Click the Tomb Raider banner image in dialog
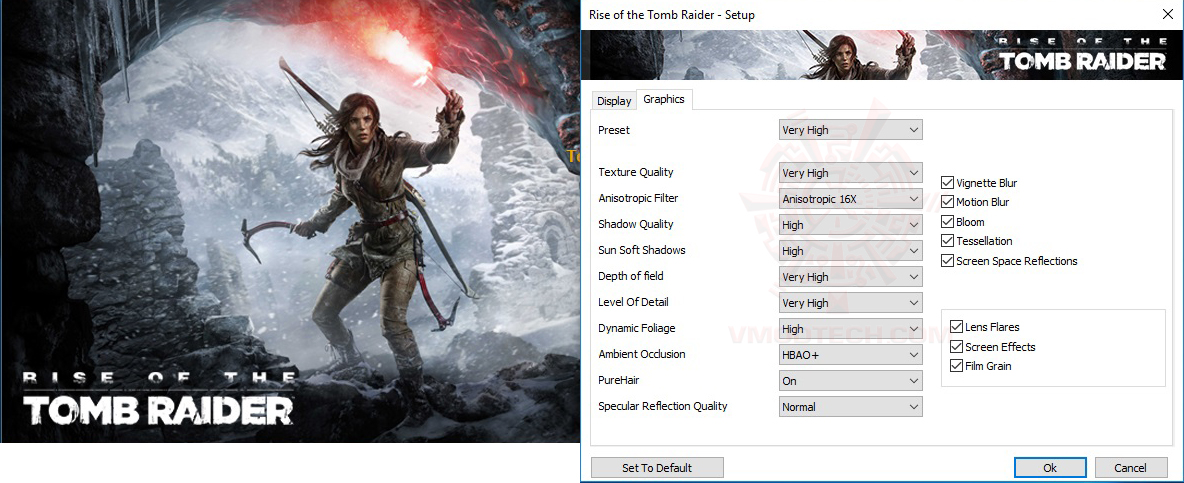The width and height of the screenshot is (1184, 483). click(881, 55)
